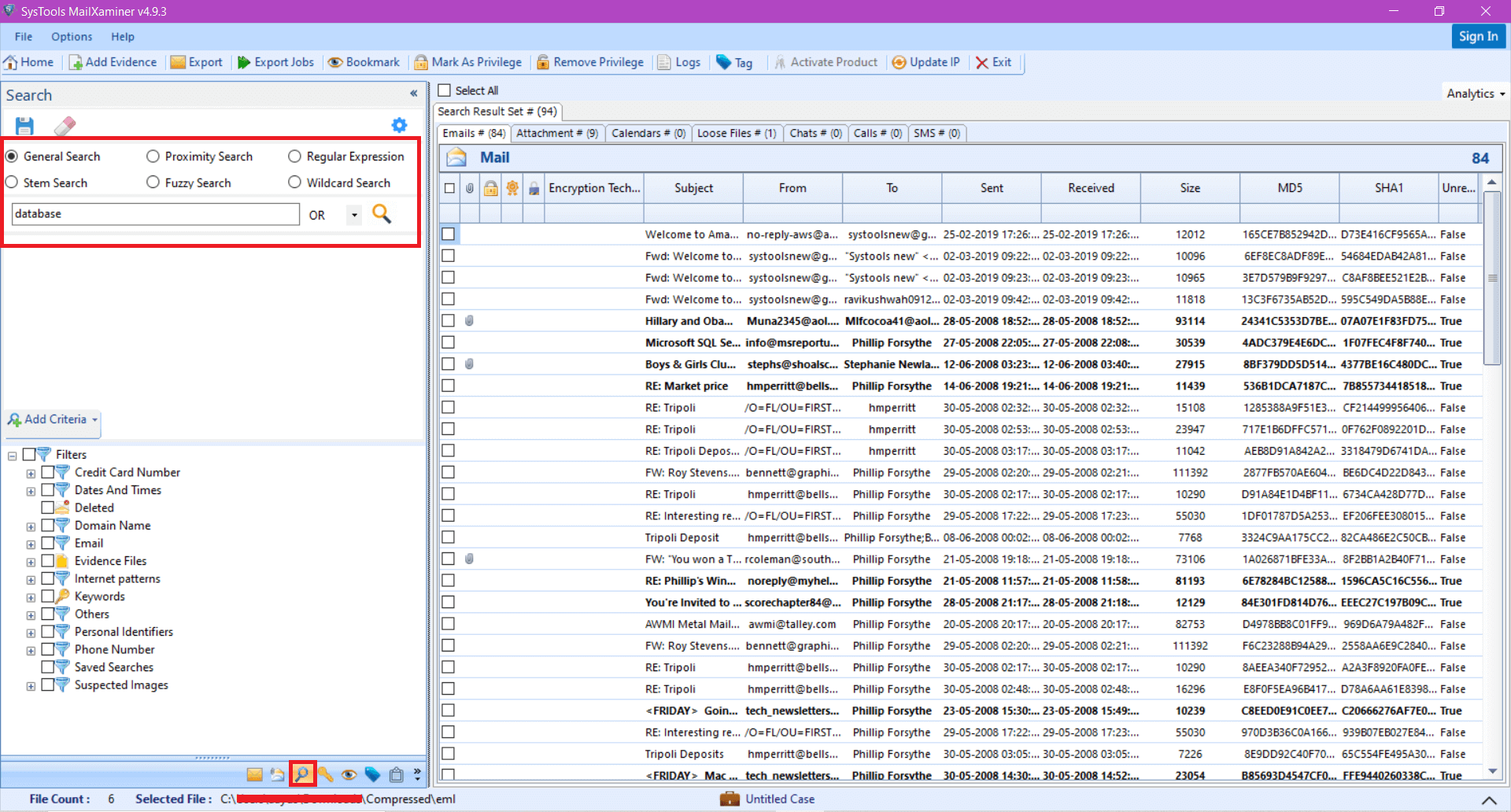Open the Analytics dropdown
Screen dimensions: 1511x812
1476,94
